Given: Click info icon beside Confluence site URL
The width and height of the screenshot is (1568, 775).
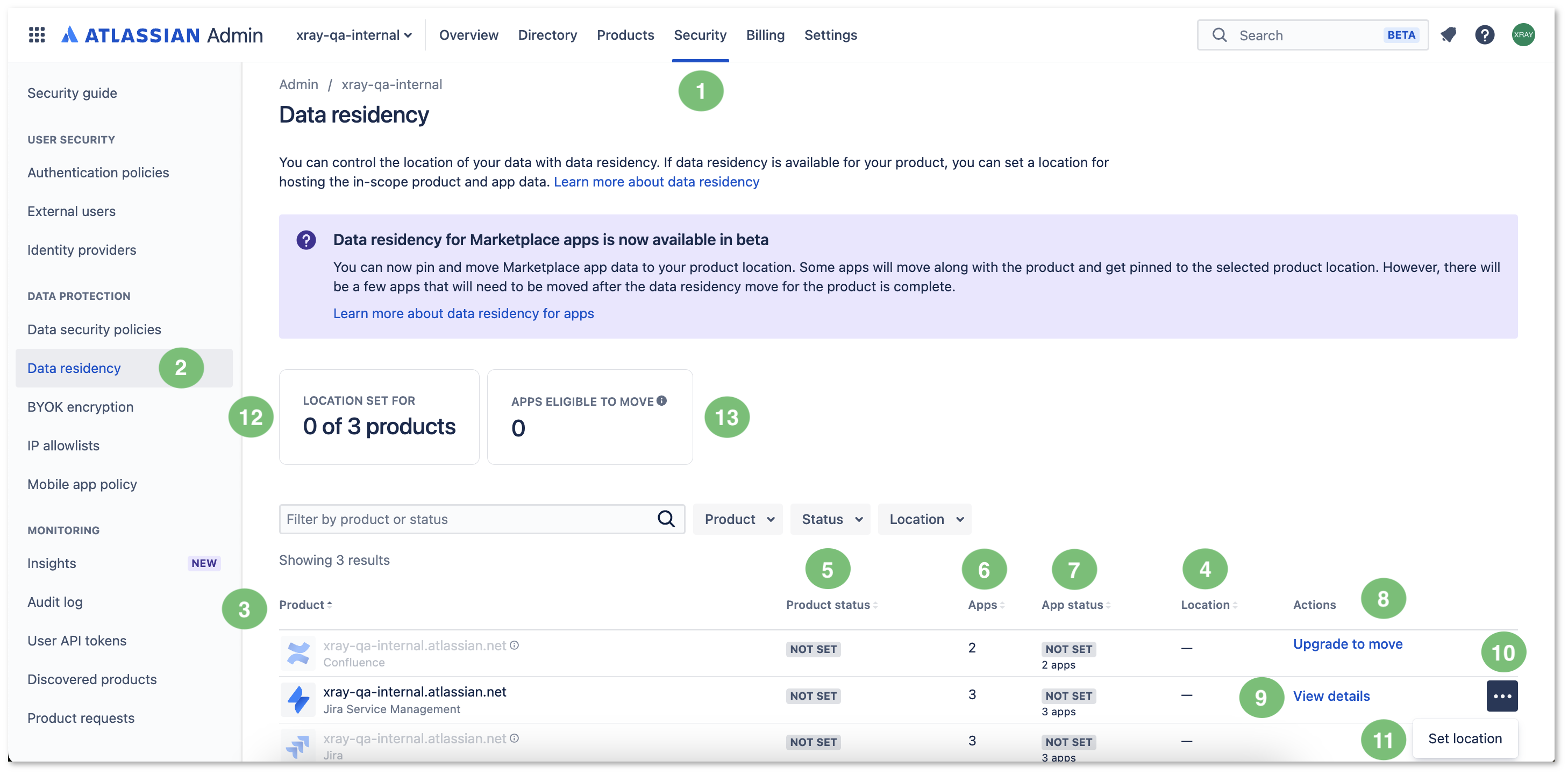Looking at the screenshot, I should pyautogui.click(x=515, y=645).
